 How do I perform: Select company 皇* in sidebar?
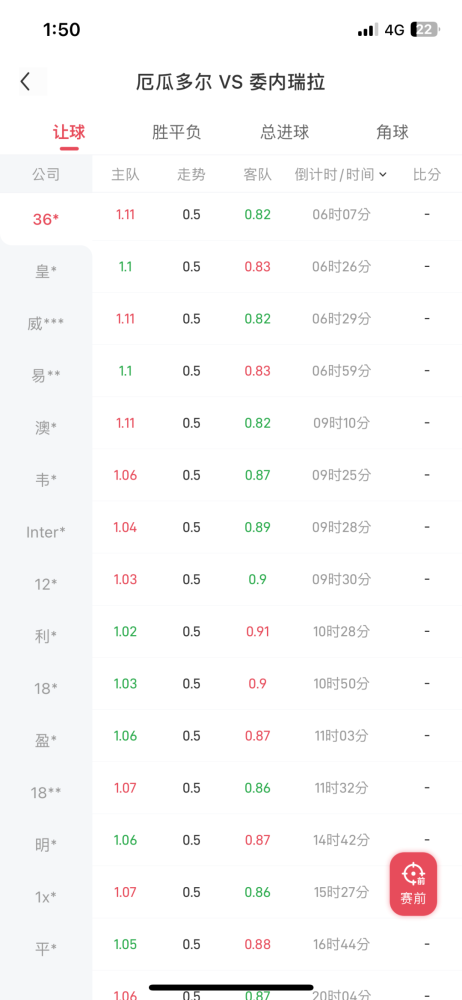(46, 271)
